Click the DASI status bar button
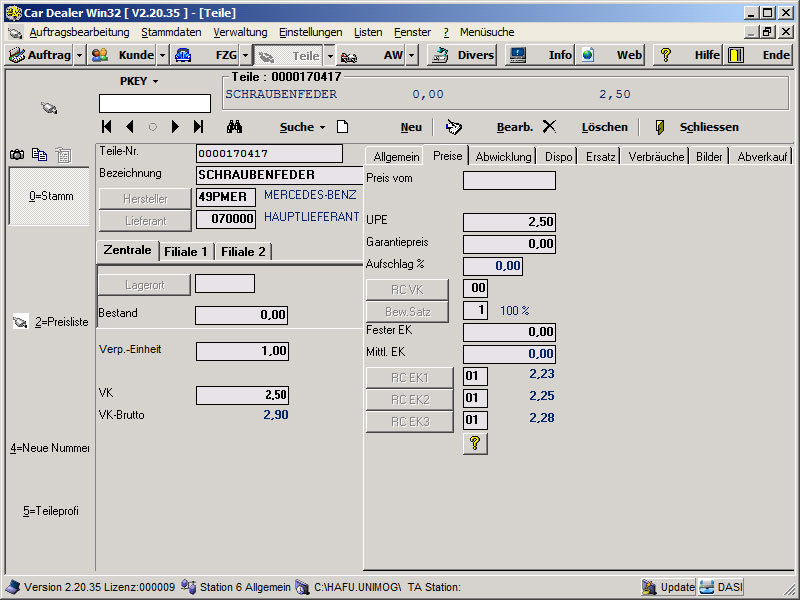The width and height of the screenshot is (800, 600). coord(720,587)
